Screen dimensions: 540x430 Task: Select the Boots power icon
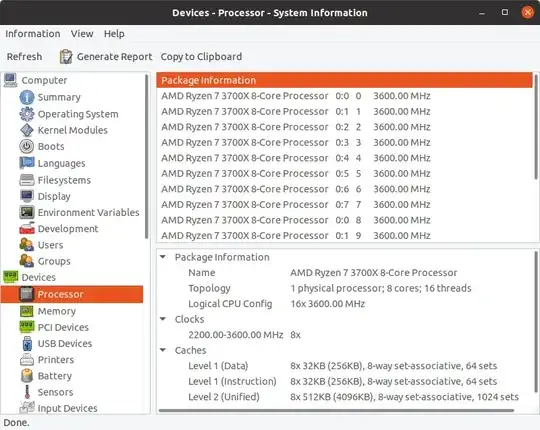point(27,146)
